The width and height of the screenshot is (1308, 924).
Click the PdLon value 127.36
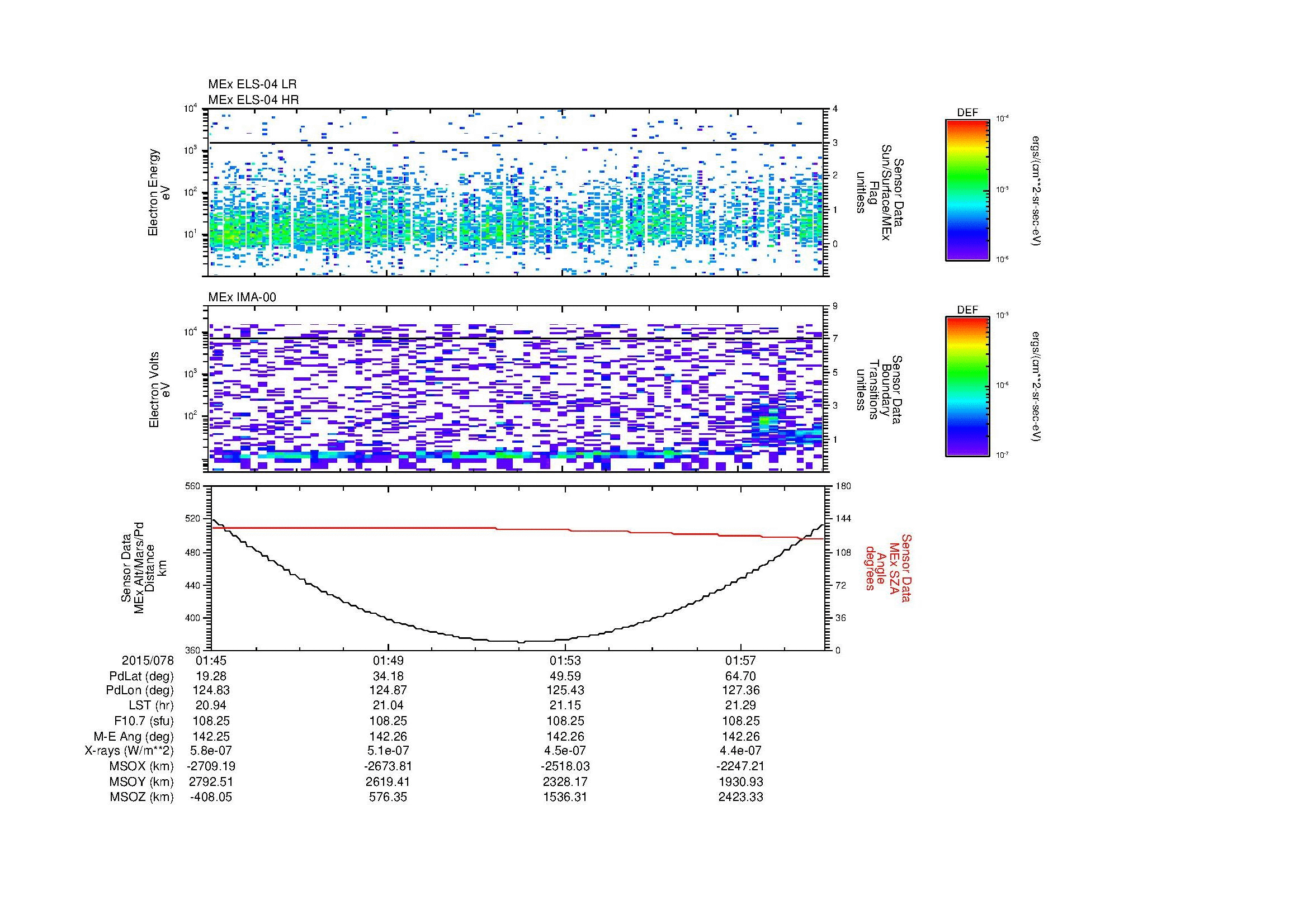(x=740, y=690)
